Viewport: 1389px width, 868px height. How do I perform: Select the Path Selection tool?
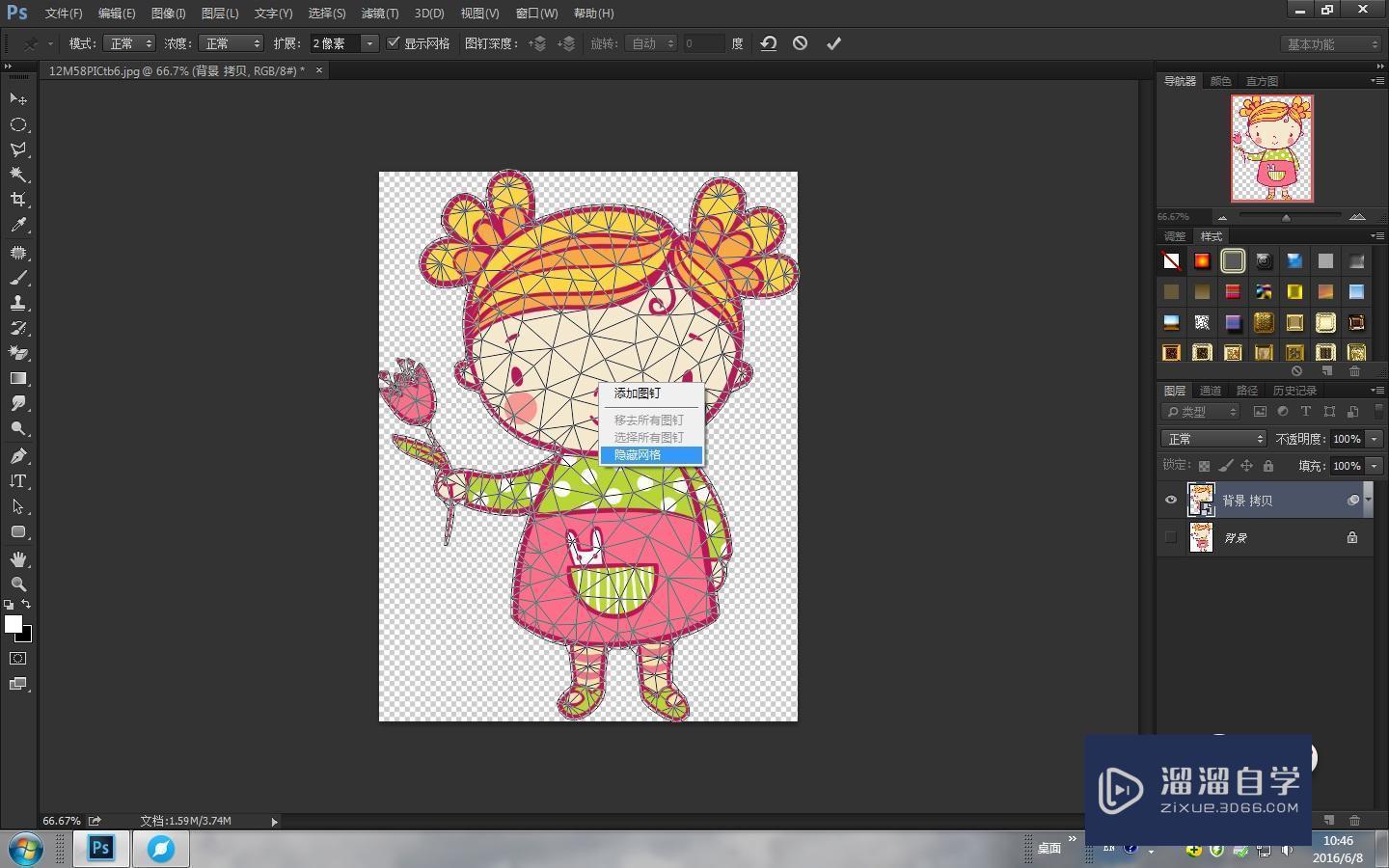point(17,506)
